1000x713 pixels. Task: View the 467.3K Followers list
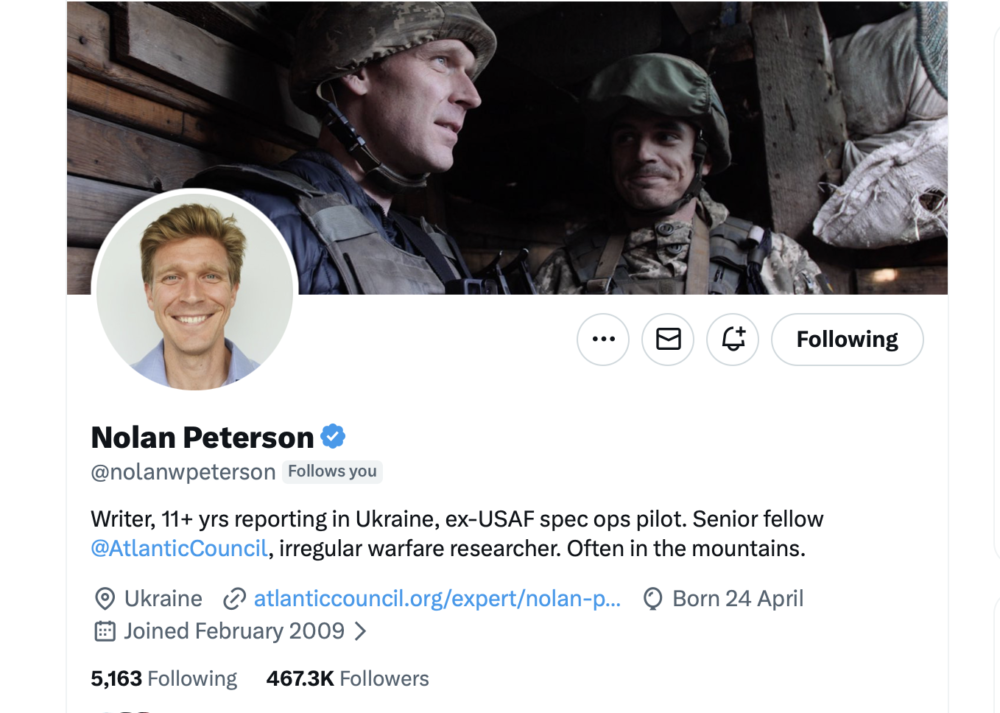[x=347, y=679]
